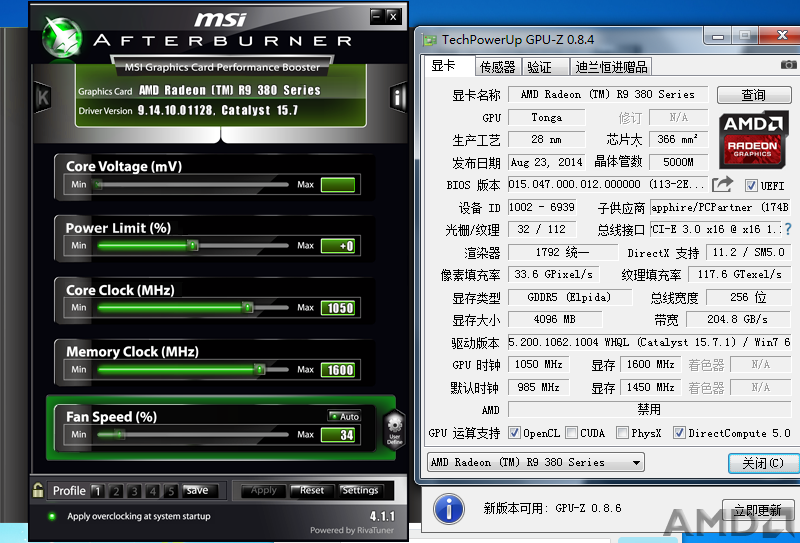This screenshot has width=800, height=543.
Task: Open the information panel with the i button
Action: click(397, 96)
